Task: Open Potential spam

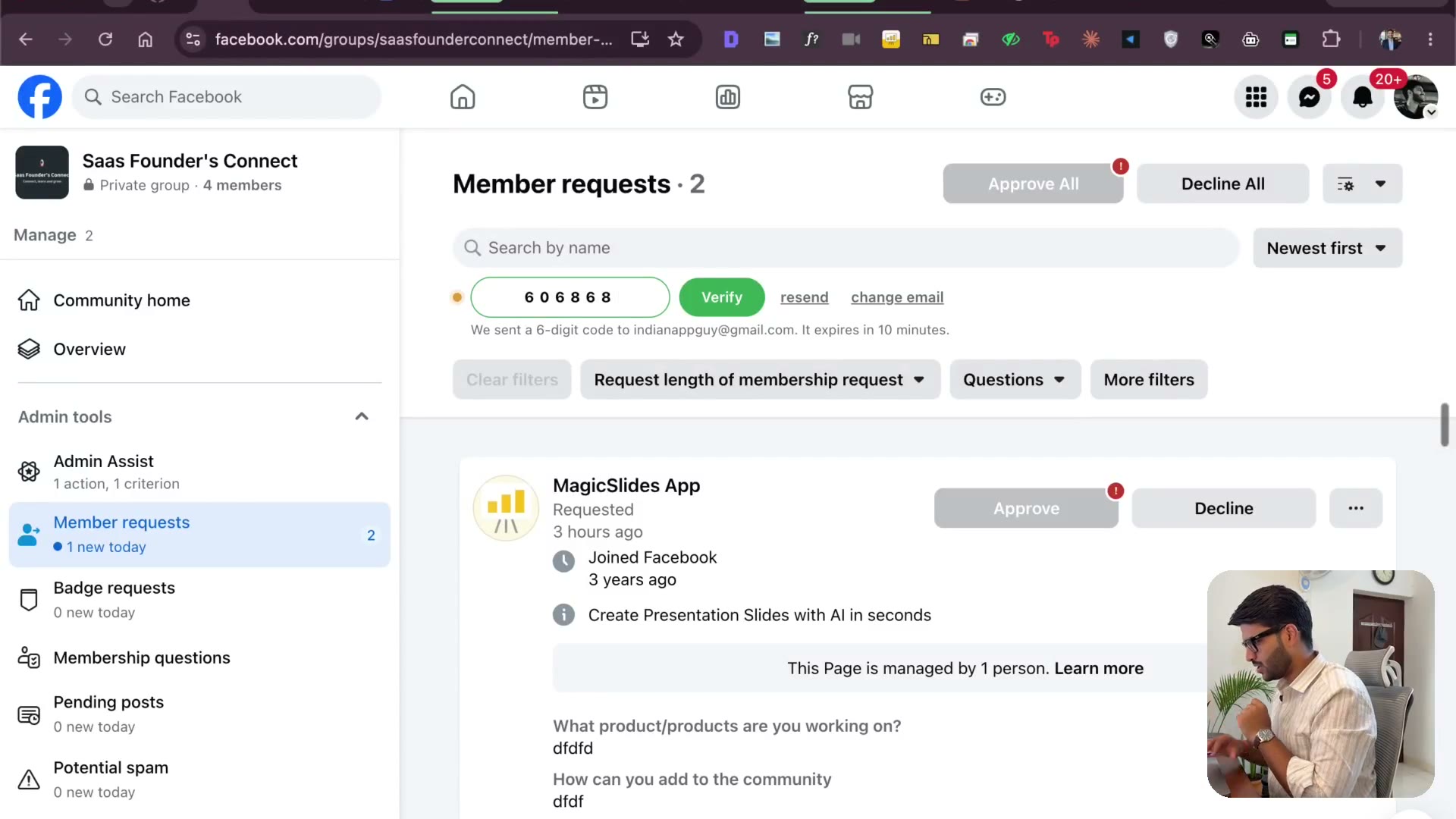Action: 199,780
